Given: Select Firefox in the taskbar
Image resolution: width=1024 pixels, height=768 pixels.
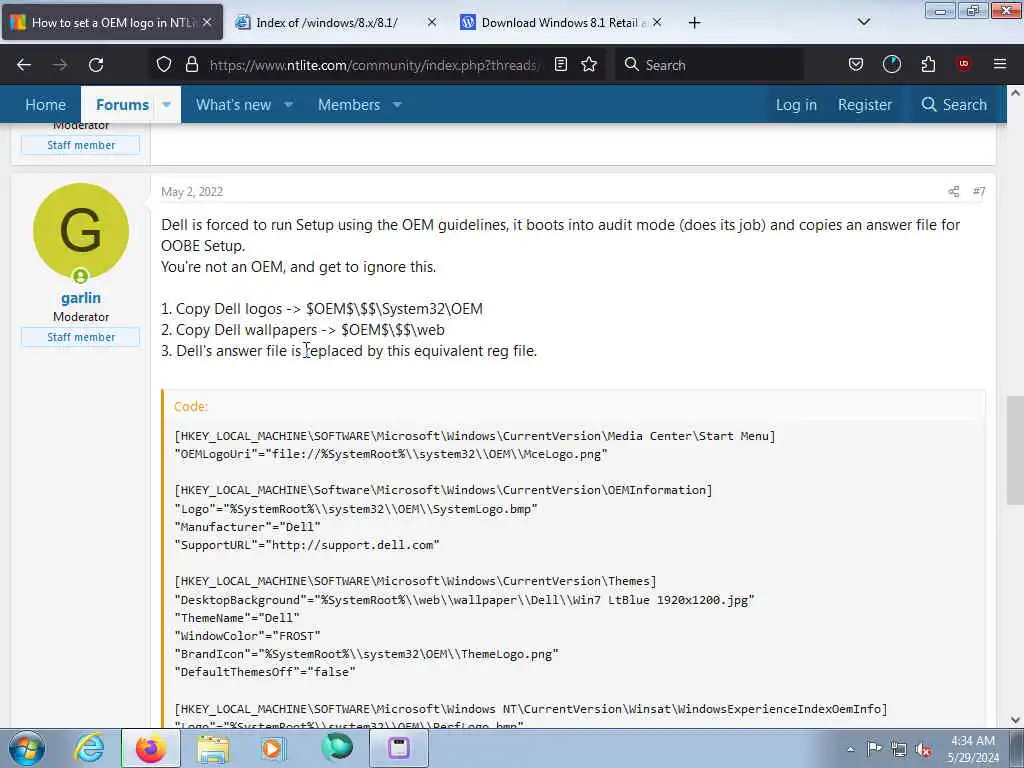Looking at the screenshot, I should 151,748.
